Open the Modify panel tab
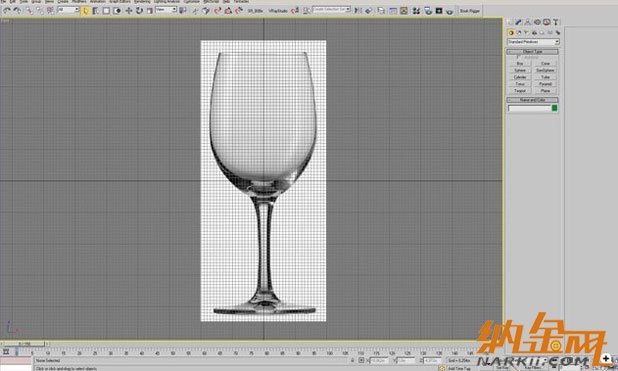The height and width of the screenshot is (371, 618). pyautogui.click(x=519, y=22)
